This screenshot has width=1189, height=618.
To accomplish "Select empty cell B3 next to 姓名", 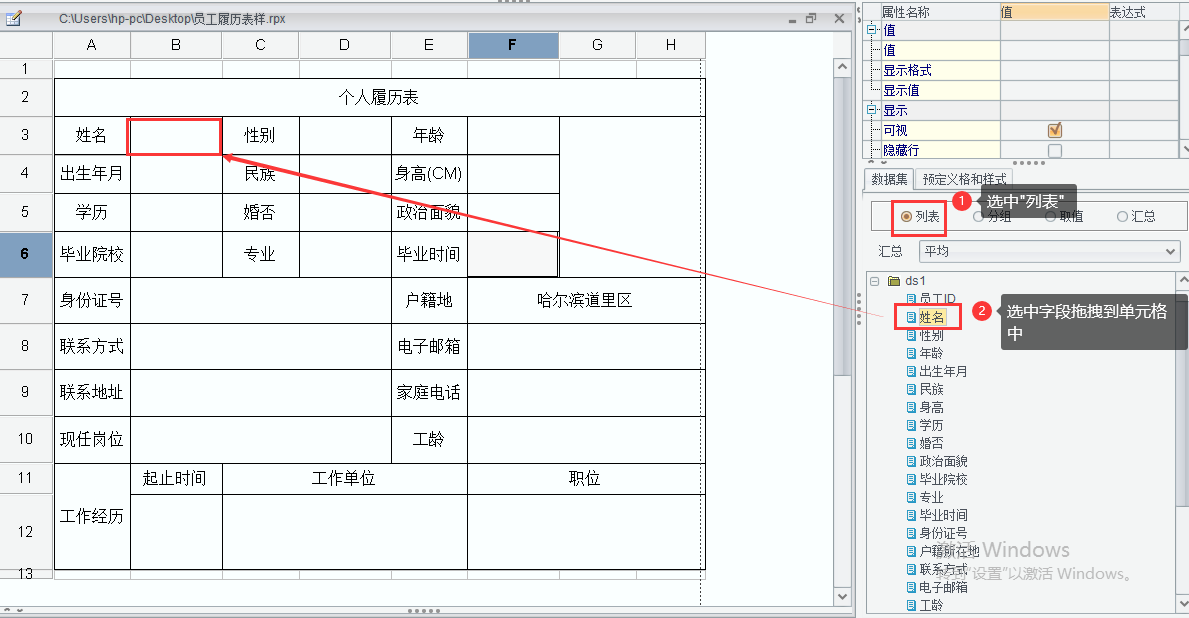I will click(175, 136).
